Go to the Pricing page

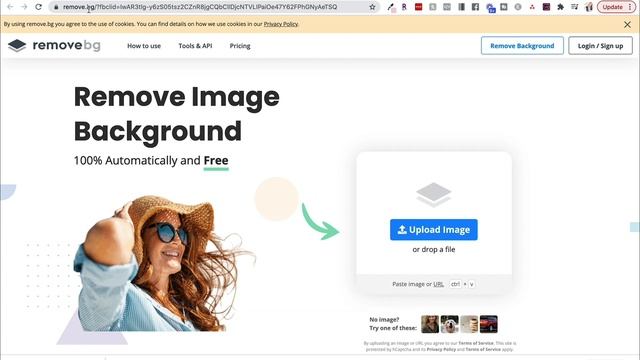pyautogui.click(x=240, y=46)
